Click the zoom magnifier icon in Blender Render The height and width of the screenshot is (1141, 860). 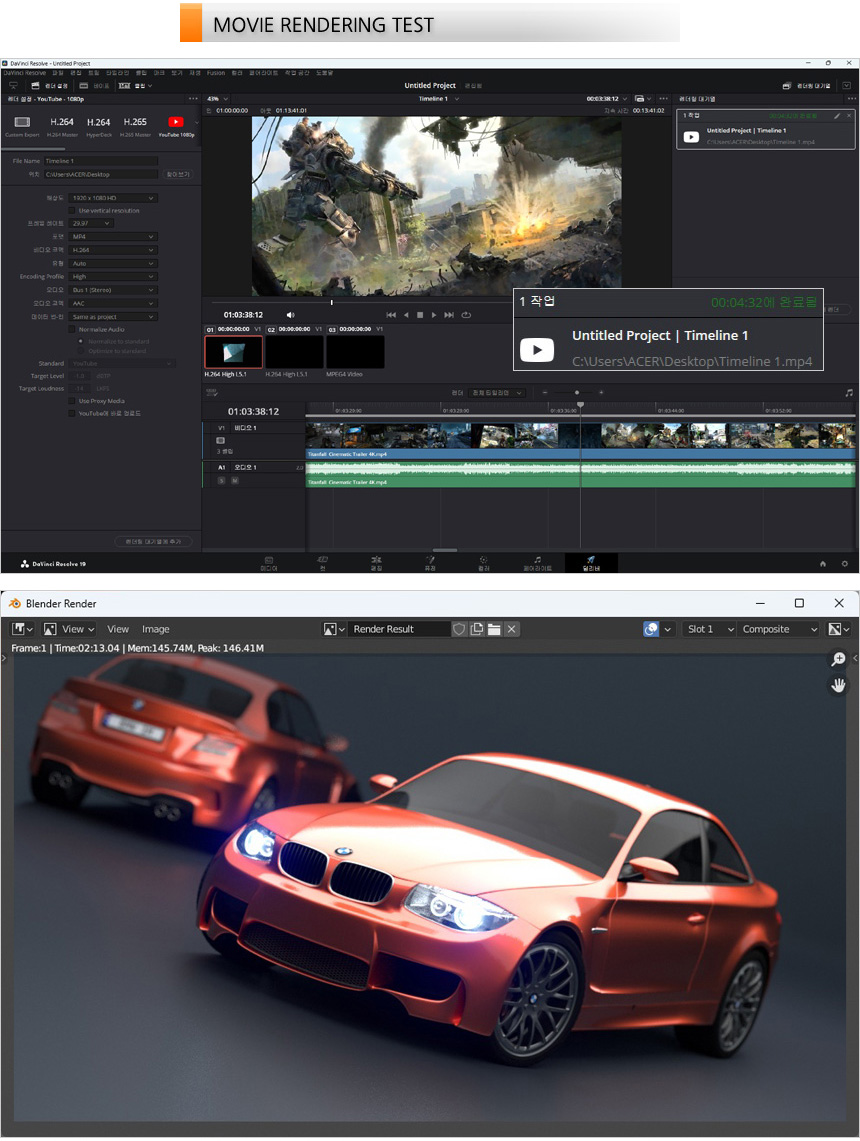[838, 659]
